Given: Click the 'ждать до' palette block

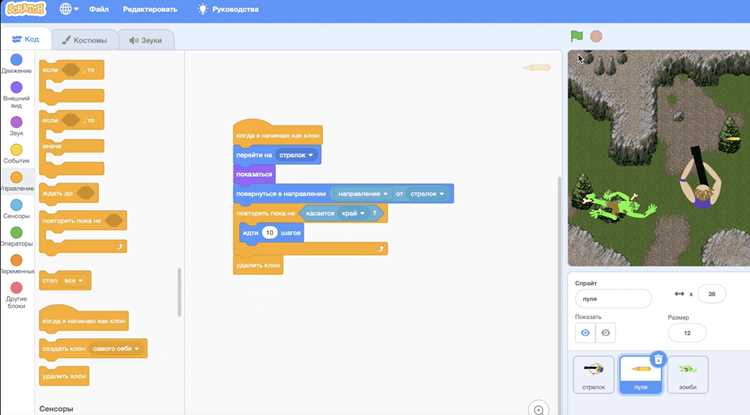Looking at the screenshot, I should click(68, 193).
